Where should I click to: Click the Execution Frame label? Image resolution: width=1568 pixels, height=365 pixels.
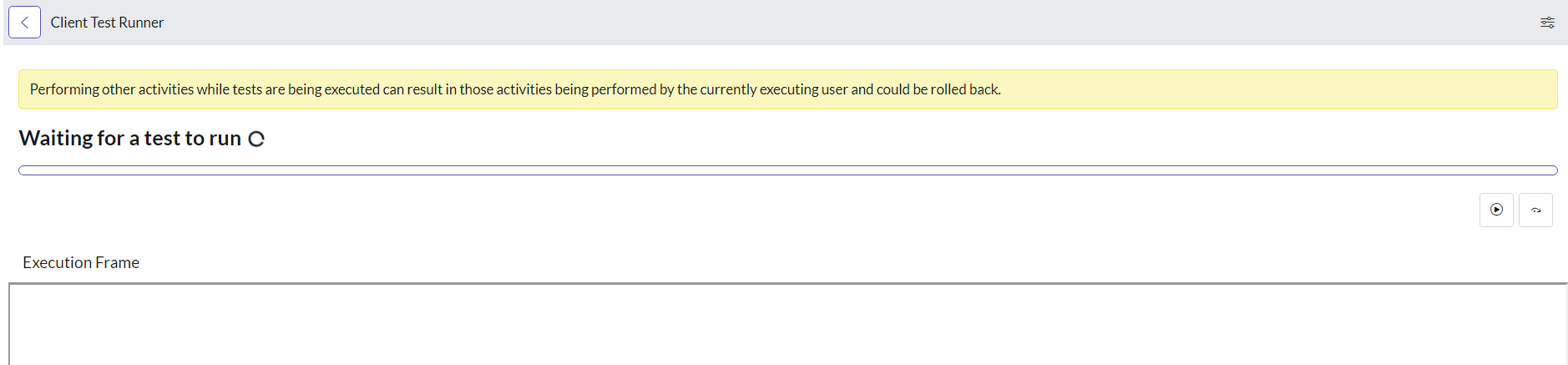pos(81,262)
